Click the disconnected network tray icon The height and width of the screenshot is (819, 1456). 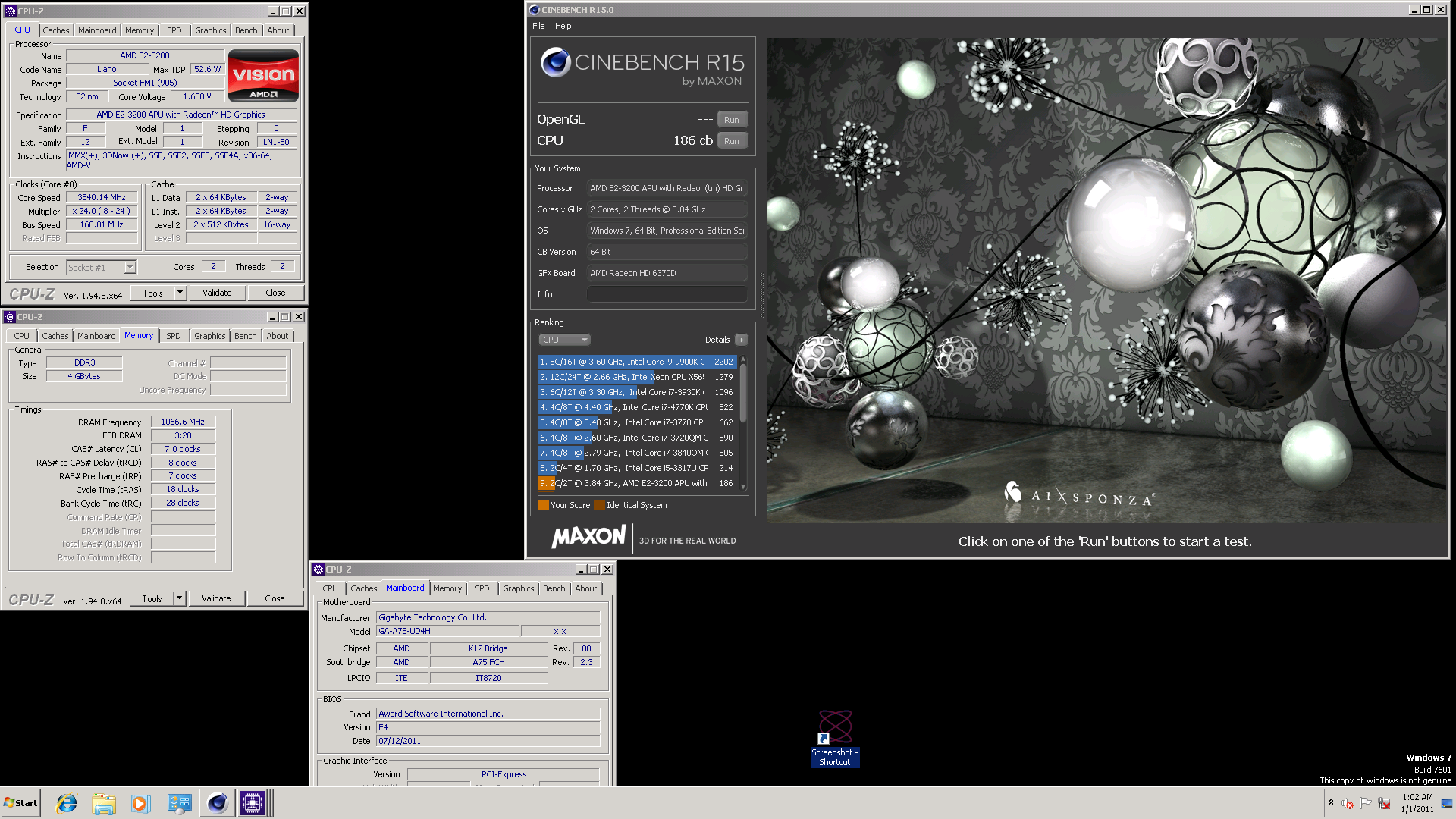tap(1384, 803)
